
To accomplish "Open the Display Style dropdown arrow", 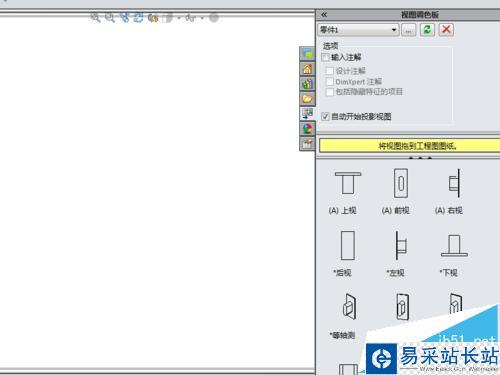I will [x=179, y=18].
